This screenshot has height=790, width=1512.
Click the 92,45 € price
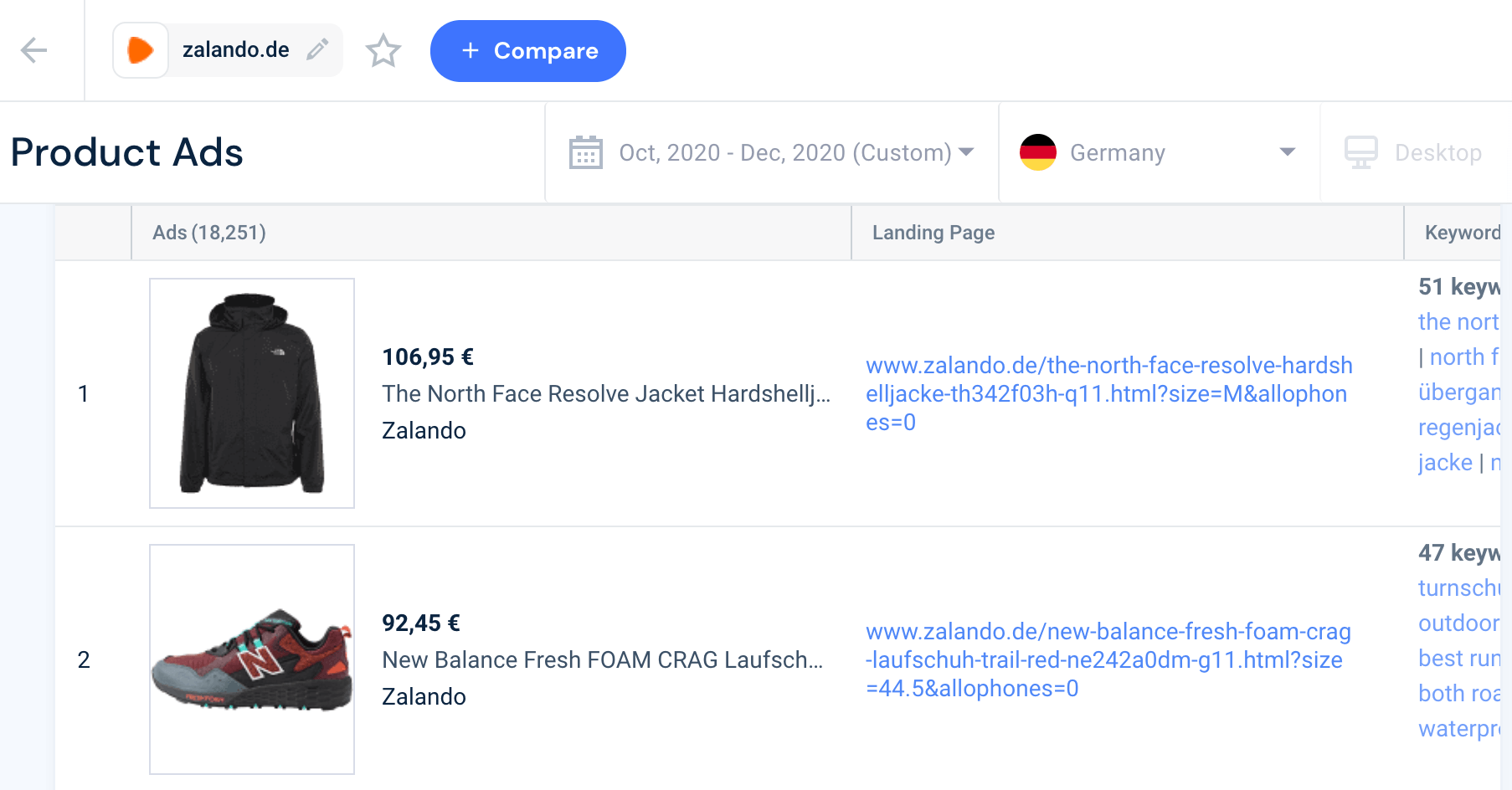click(421, 623)
